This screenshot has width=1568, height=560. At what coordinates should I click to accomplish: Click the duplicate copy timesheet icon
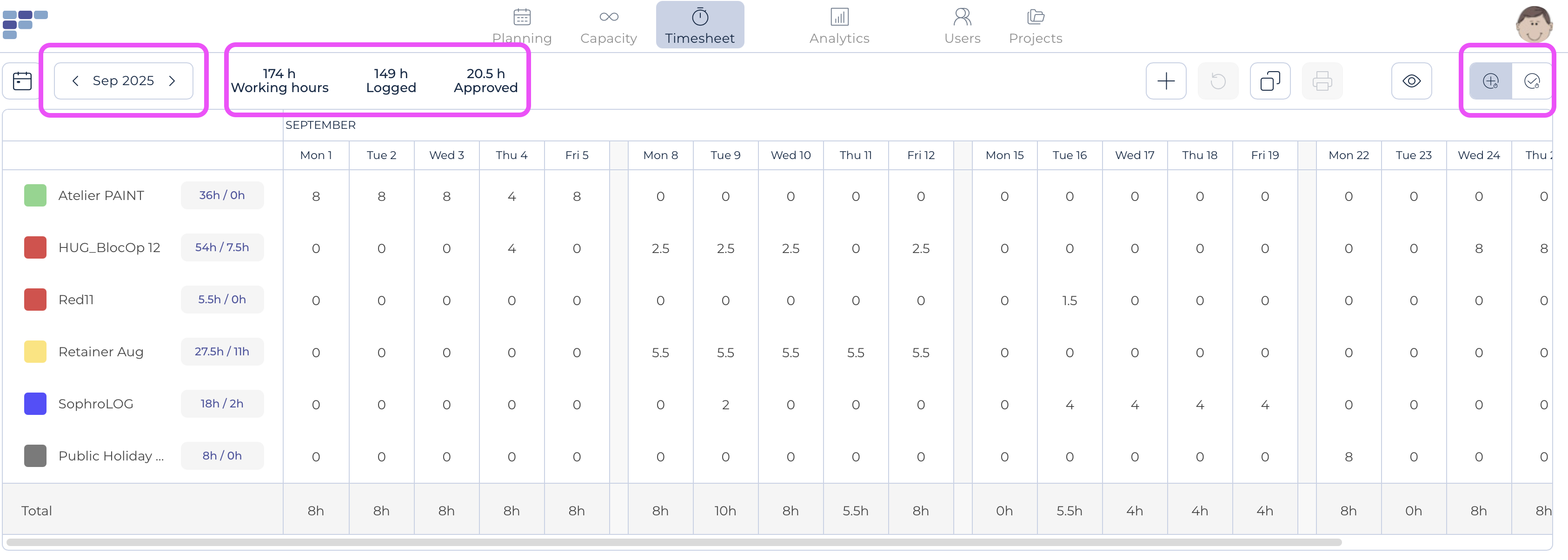[x=1270, y=81]
